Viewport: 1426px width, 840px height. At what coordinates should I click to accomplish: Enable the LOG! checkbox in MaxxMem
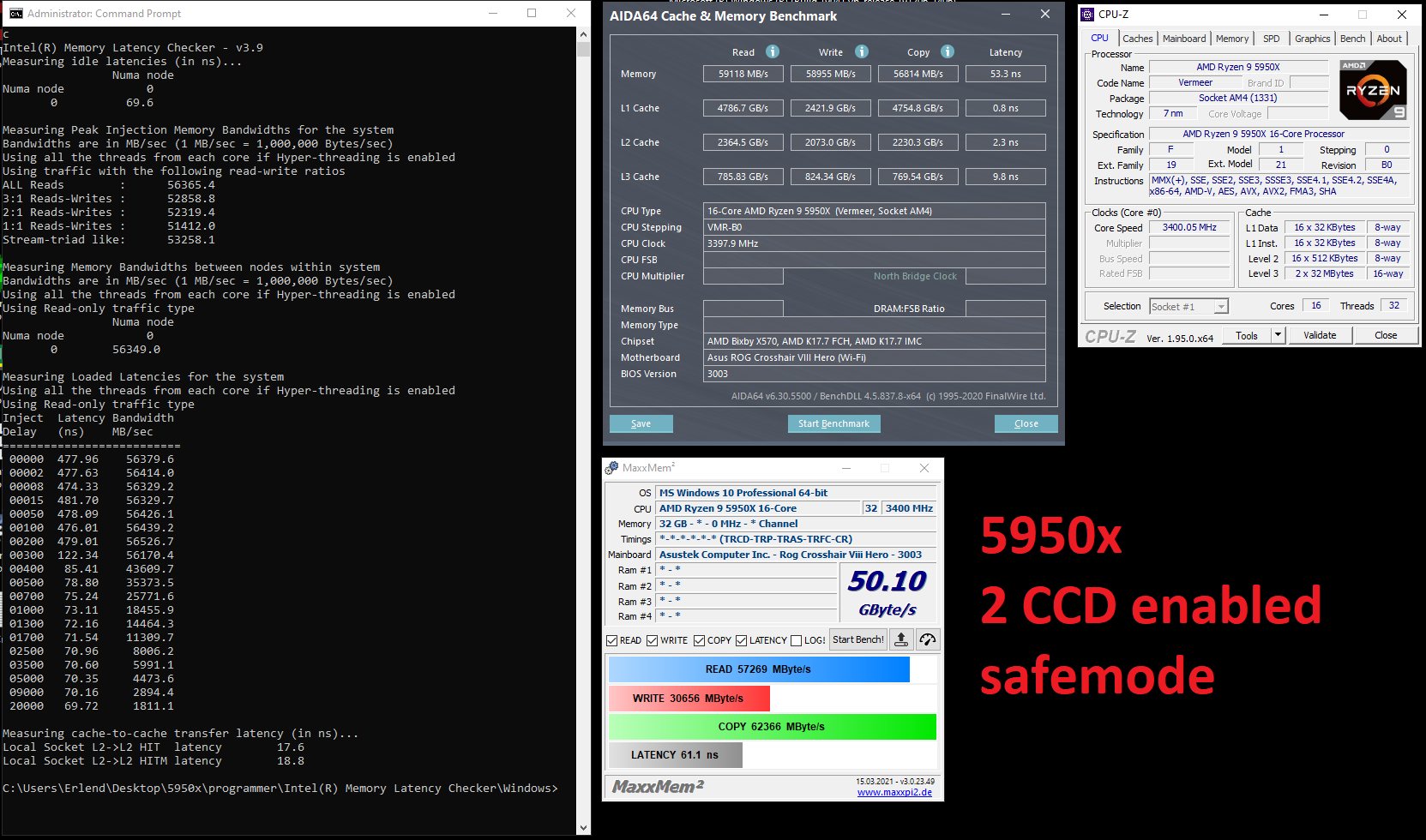pyautogui.click(x=797, y=640)
